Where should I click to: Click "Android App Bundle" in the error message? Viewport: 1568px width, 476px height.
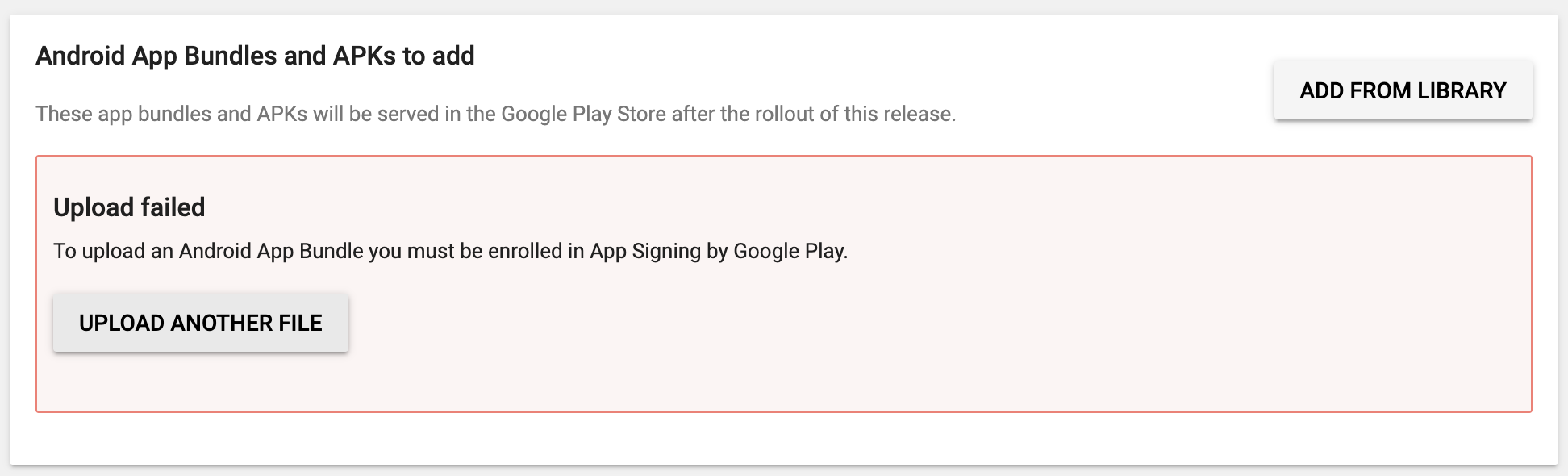click(x=271, y=251)
